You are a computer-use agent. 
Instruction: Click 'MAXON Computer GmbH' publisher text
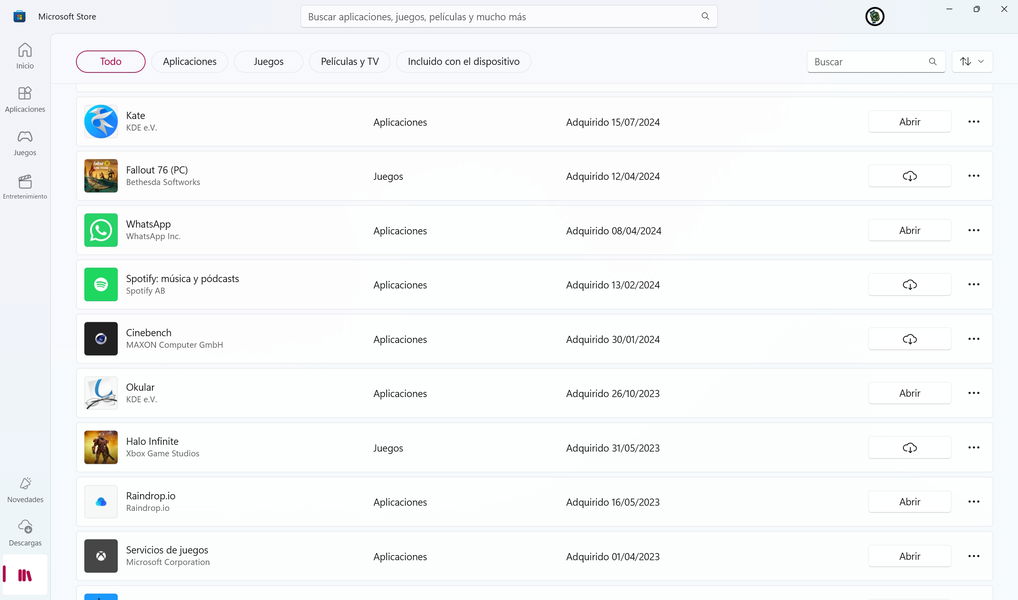[175, 345]
